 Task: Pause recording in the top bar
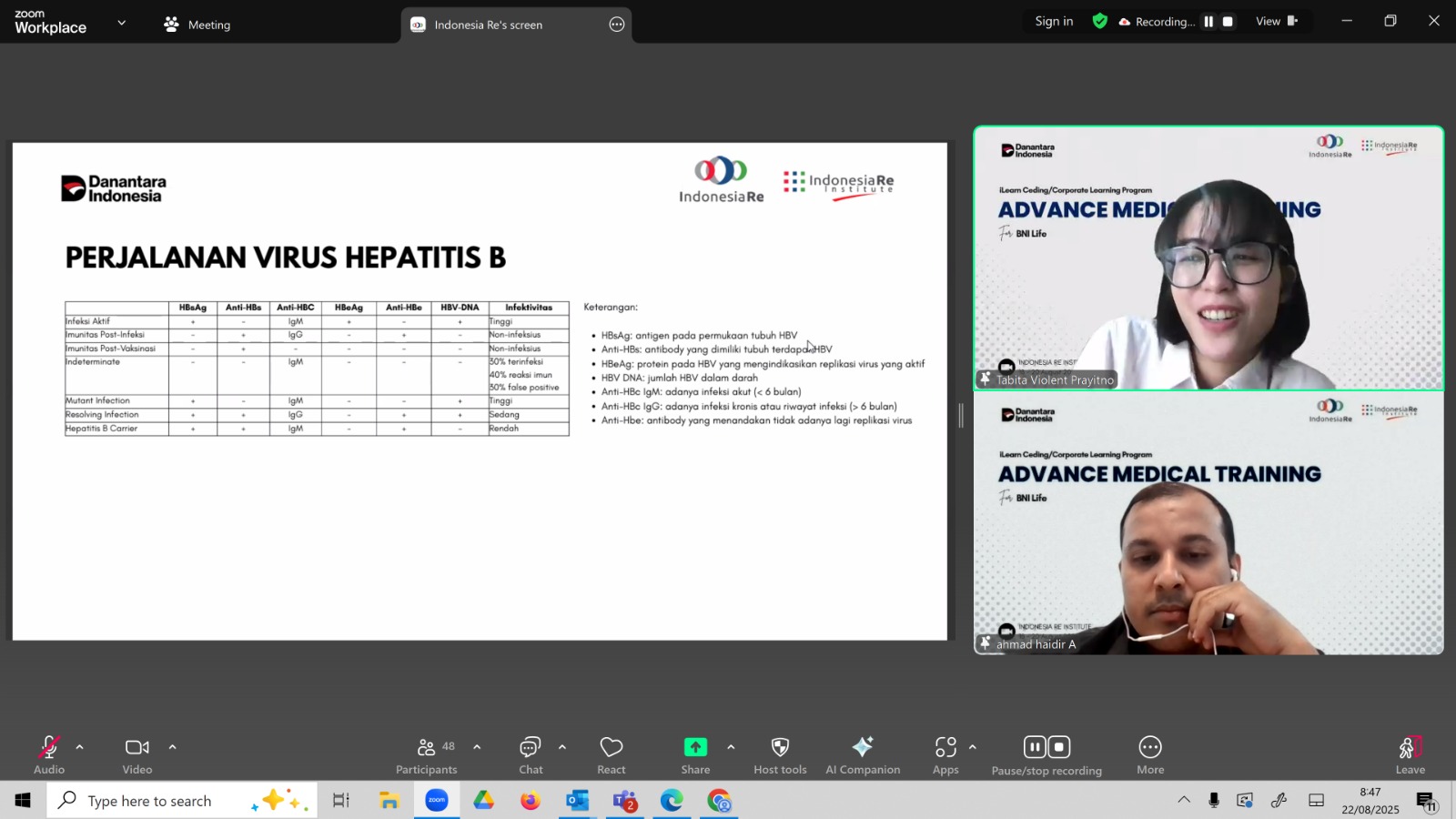pos(1208,21)
